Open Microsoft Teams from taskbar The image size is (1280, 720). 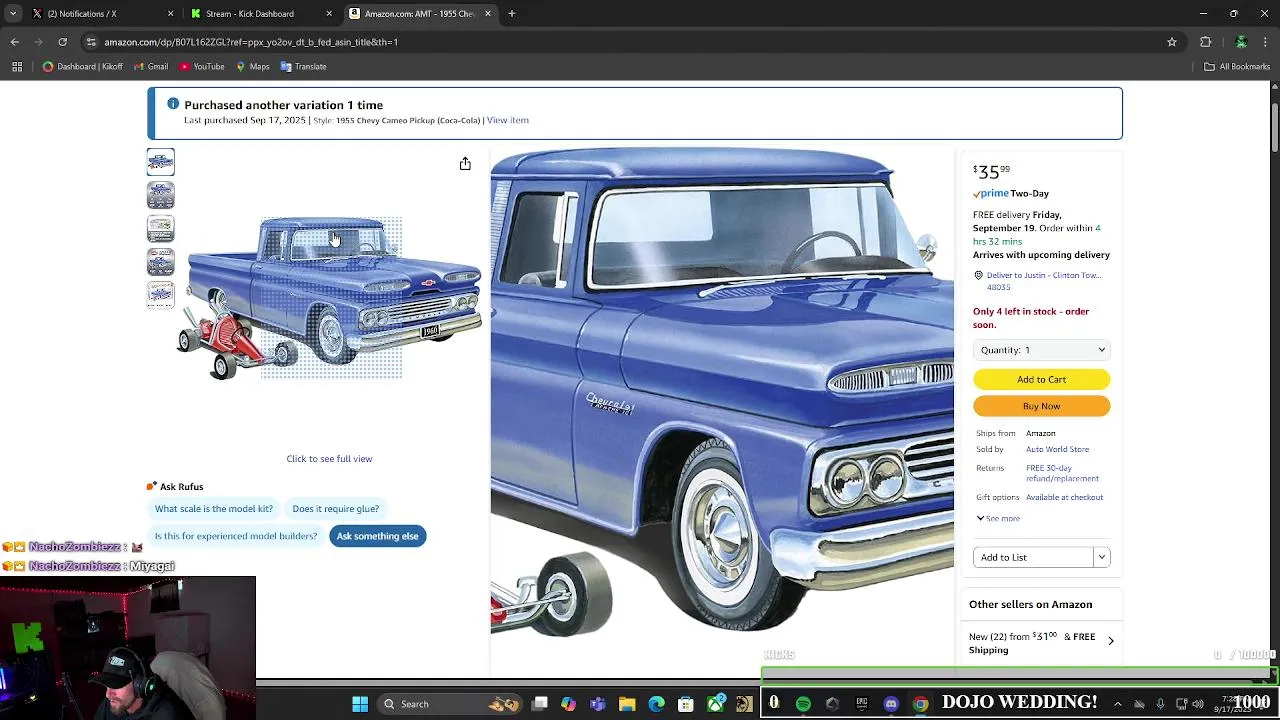[x=598, y=704]
